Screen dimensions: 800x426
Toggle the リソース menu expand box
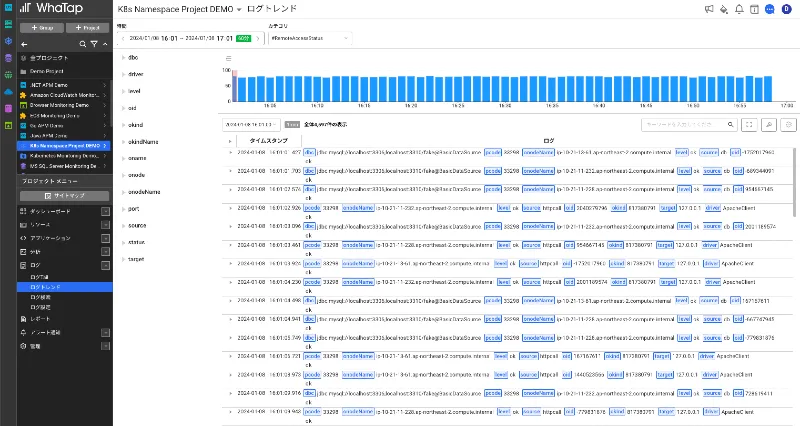tap(105, 224)
